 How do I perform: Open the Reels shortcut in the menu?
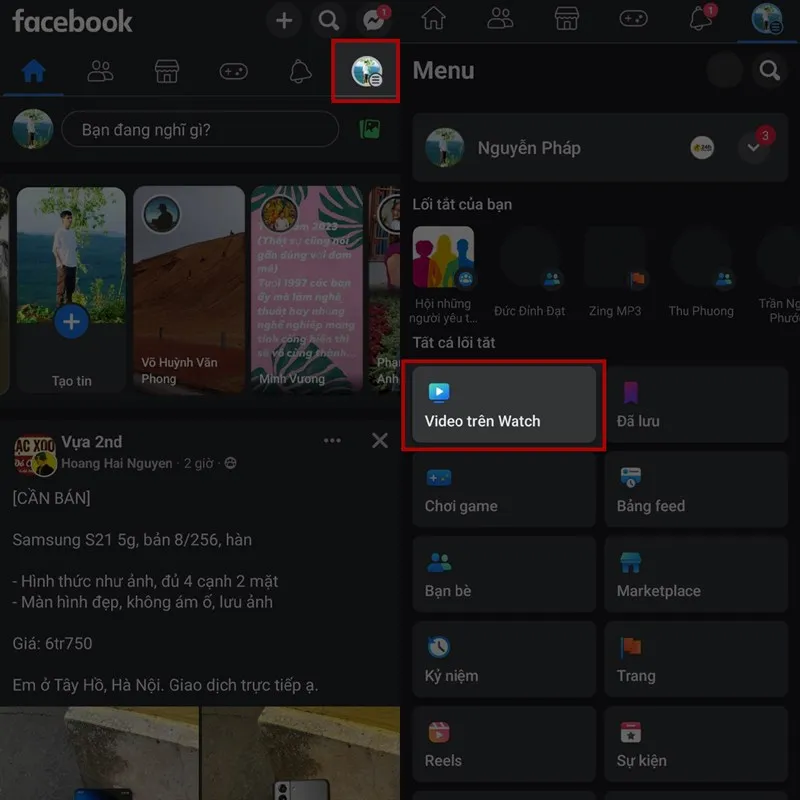[503, 745]
